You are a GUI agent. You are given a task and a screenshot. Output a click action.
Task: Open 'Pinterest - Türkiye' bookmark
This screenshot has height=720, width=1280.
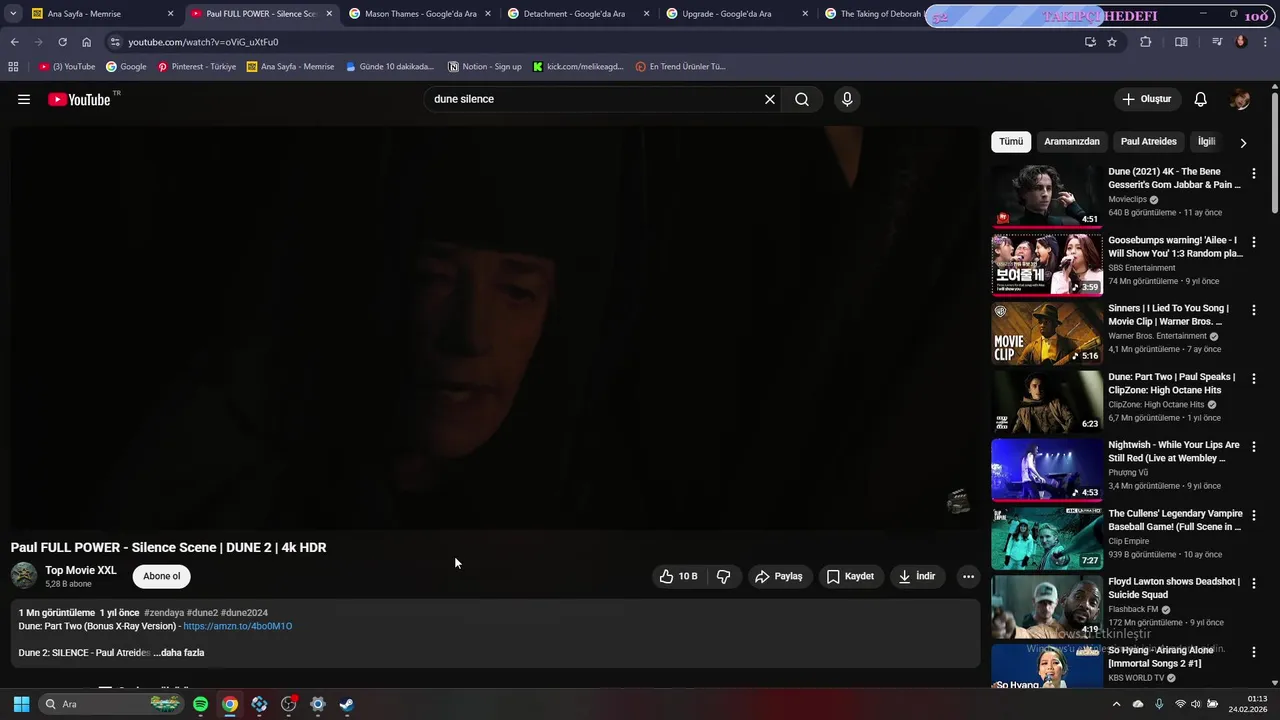[x=197, y=66]
